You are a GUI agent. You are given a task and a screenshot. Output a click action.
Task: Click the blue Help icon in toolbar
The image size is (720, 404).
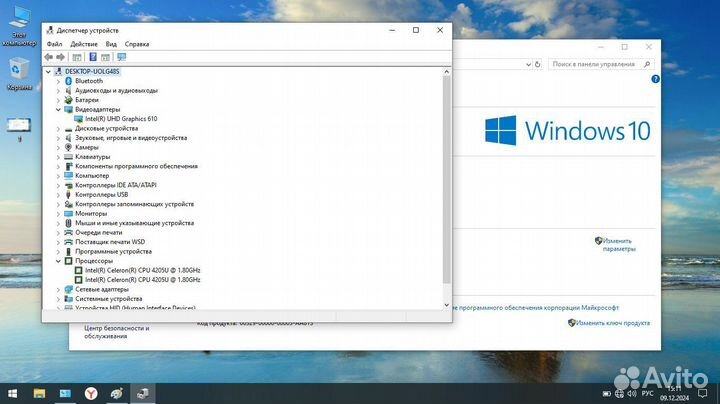pos(93,57)
